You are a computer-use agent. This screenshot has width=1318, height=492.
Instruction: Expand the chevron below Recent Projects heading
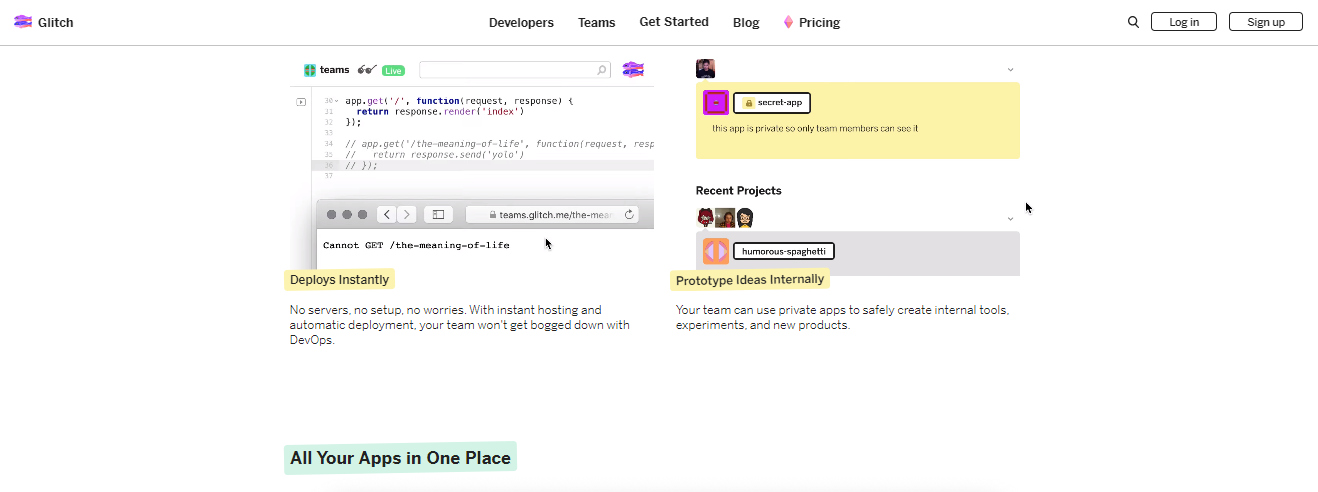tap(1010, 219)
